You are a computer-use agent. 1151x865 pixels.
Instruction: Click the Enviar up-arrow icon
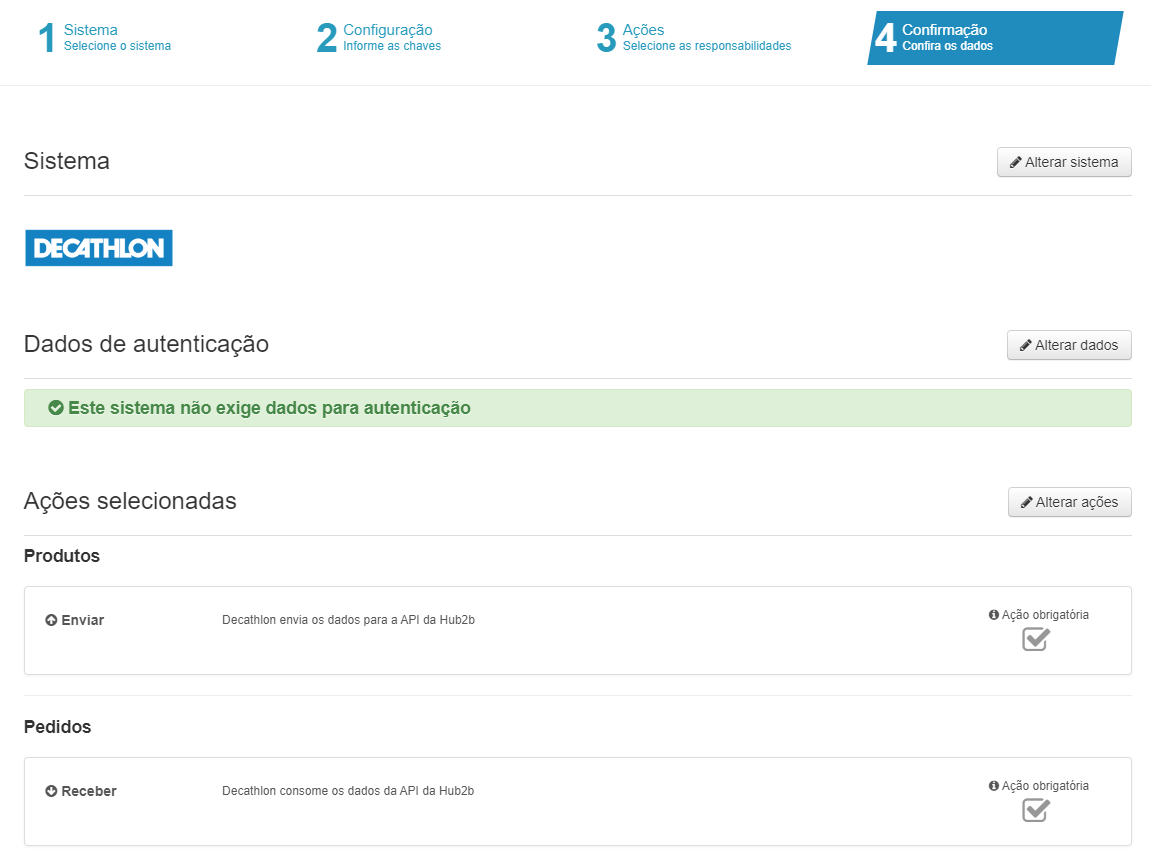point(51,620)
